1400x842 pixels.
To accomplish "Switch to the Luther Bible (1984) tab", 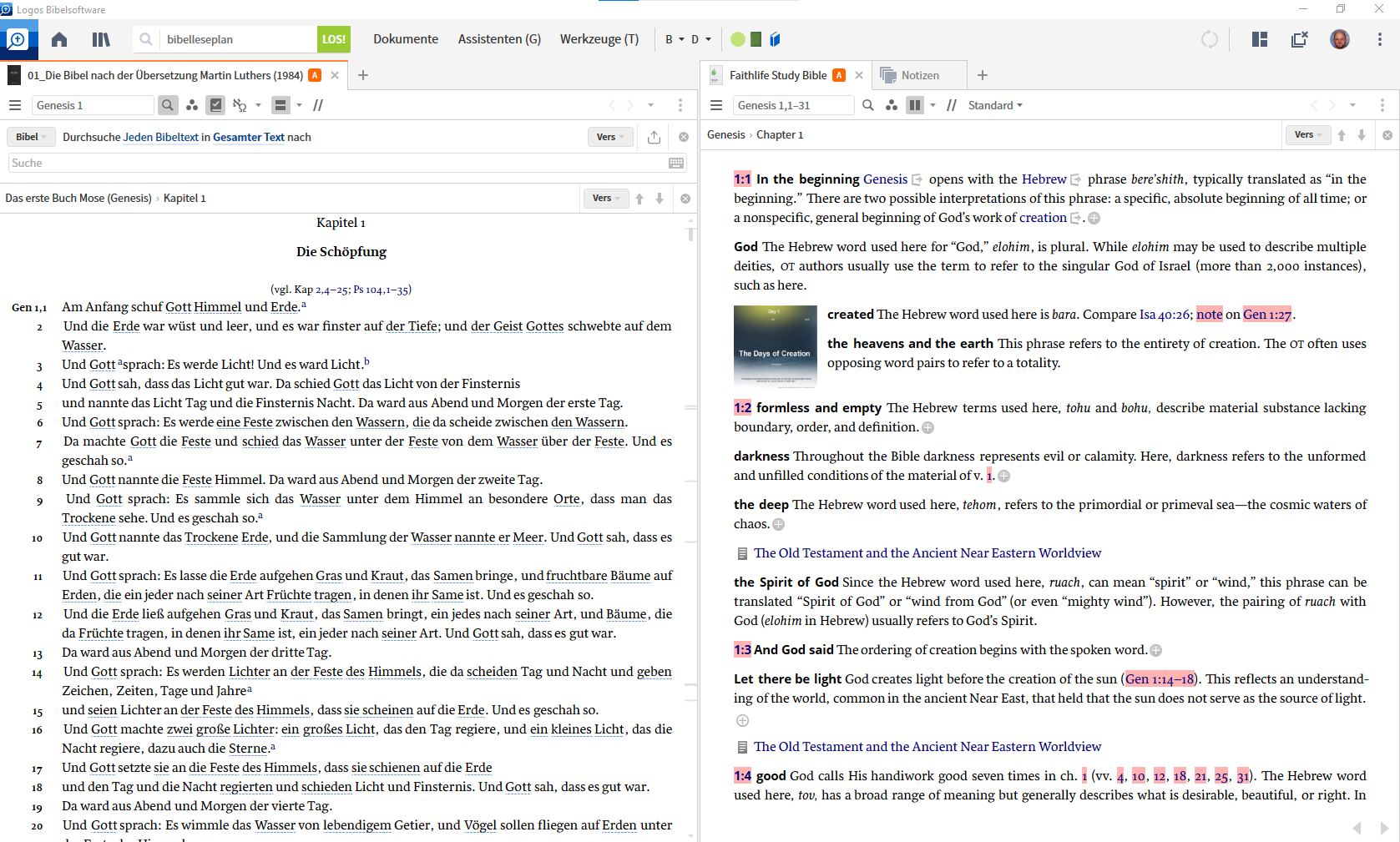I will click(x=174, y=75).
